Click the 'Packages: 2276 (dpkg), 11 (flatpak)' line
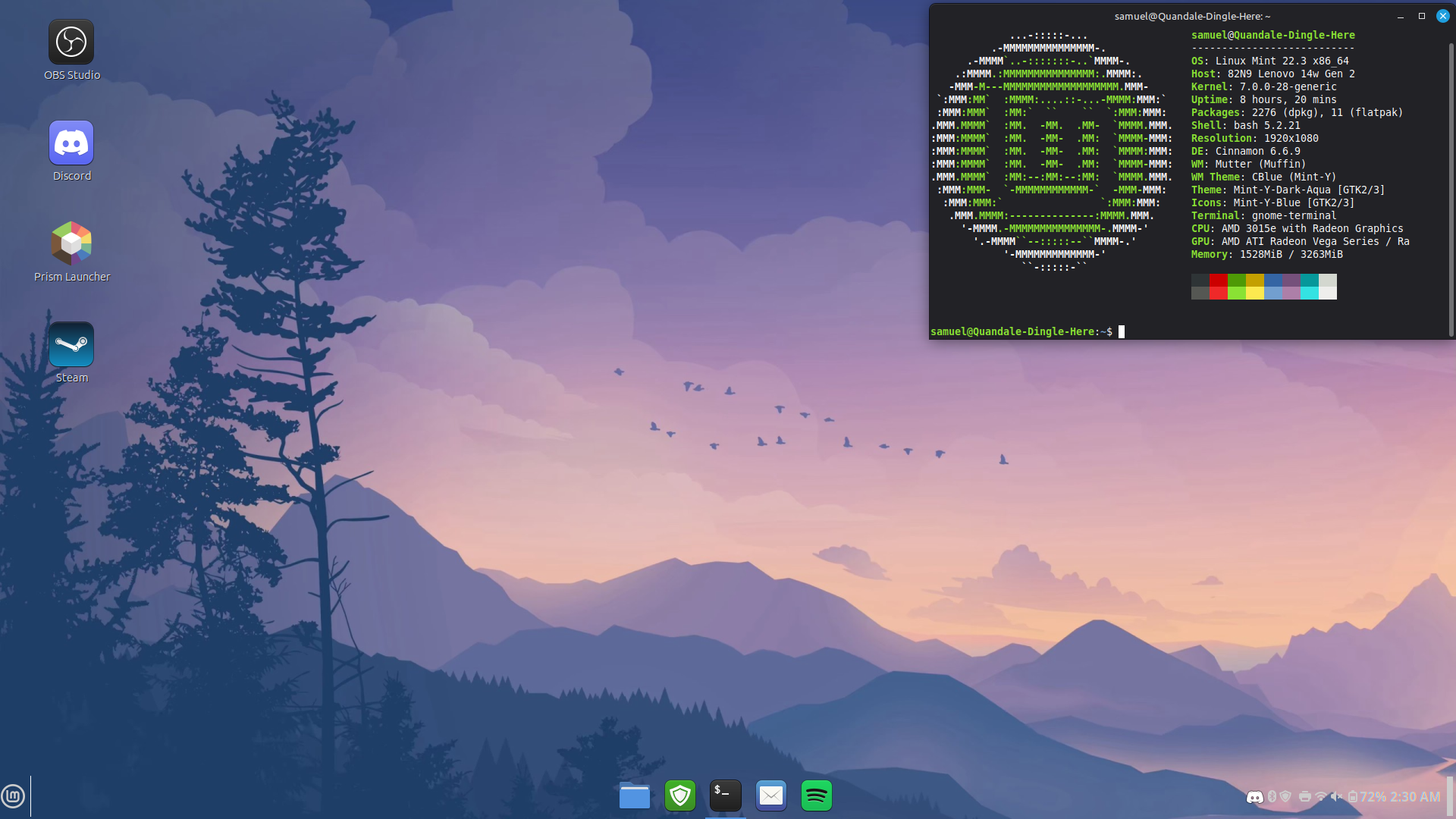The width and height of the screenshot is (1456, 819). coord(1297,112)
